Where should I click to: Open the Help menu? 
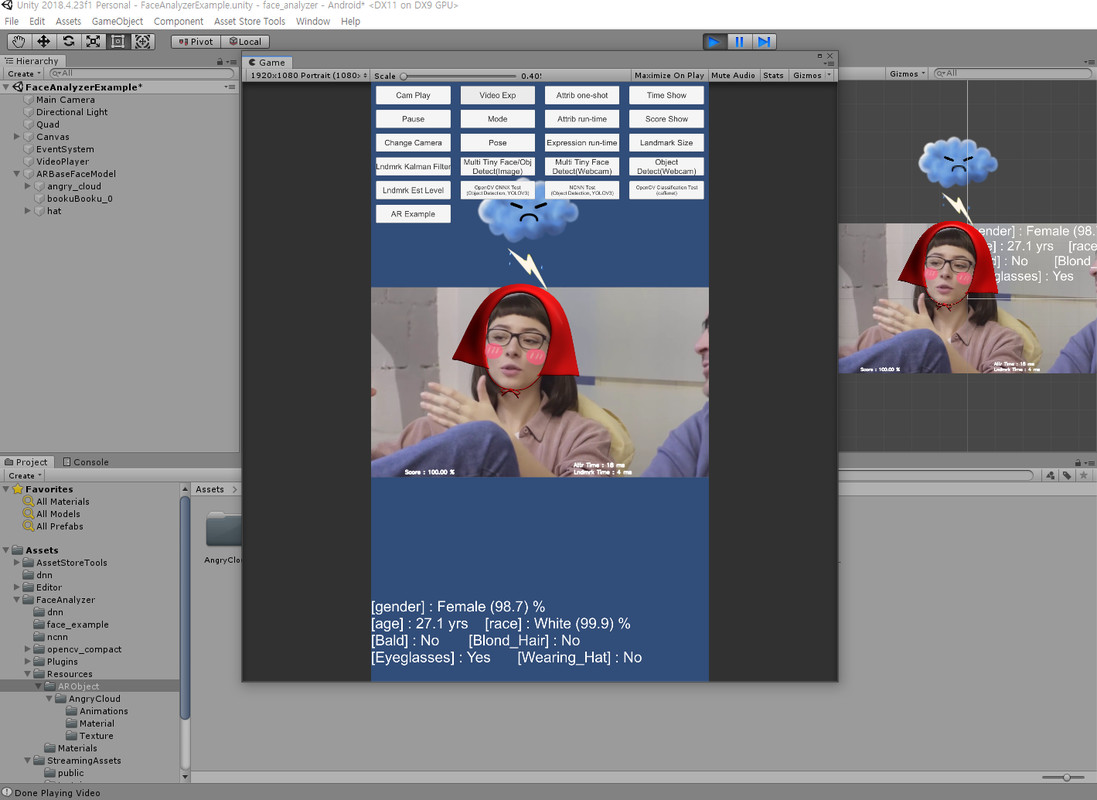point(351,22)
